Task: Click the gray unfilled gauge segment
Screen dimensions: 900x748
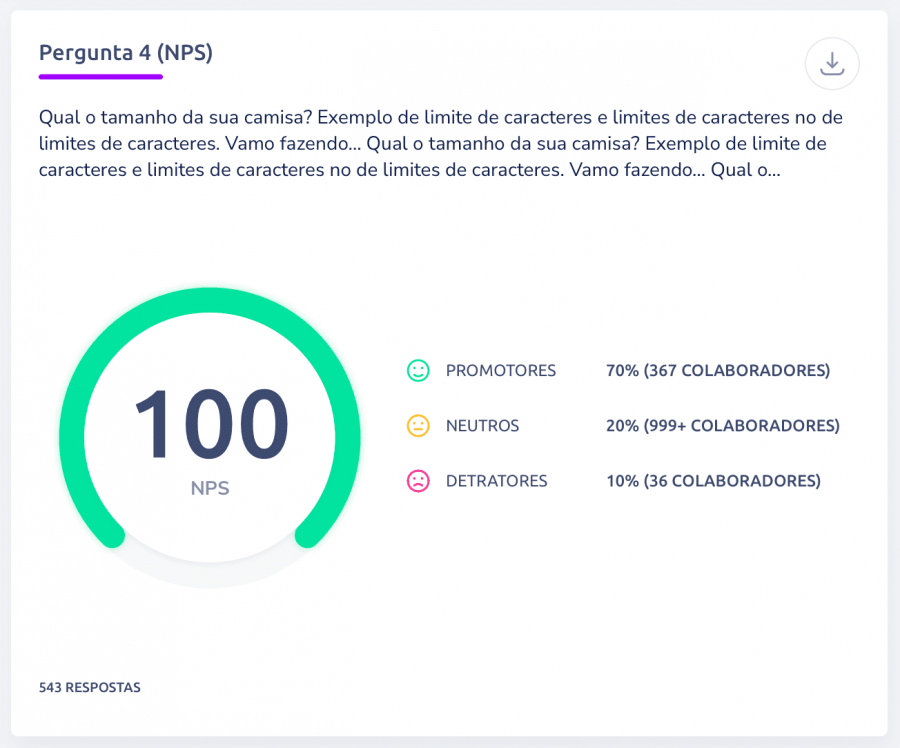Action: pos(210,574)
